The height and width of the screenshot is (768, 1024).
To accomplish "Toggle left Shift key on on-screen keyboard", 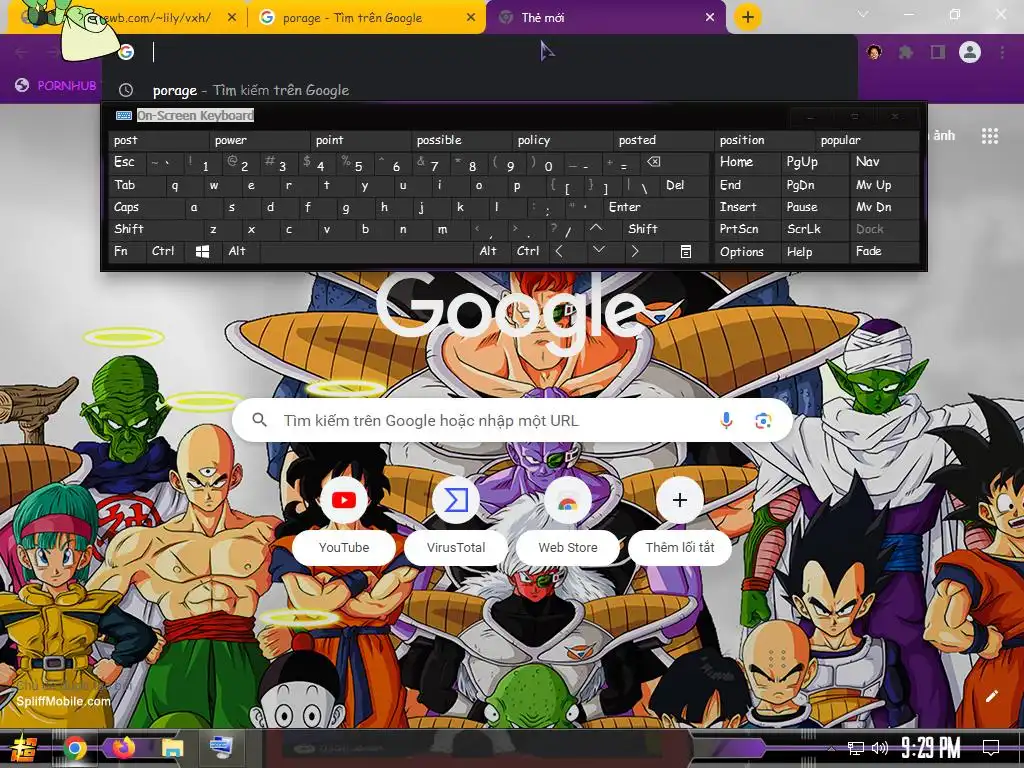I will (155, 229).
